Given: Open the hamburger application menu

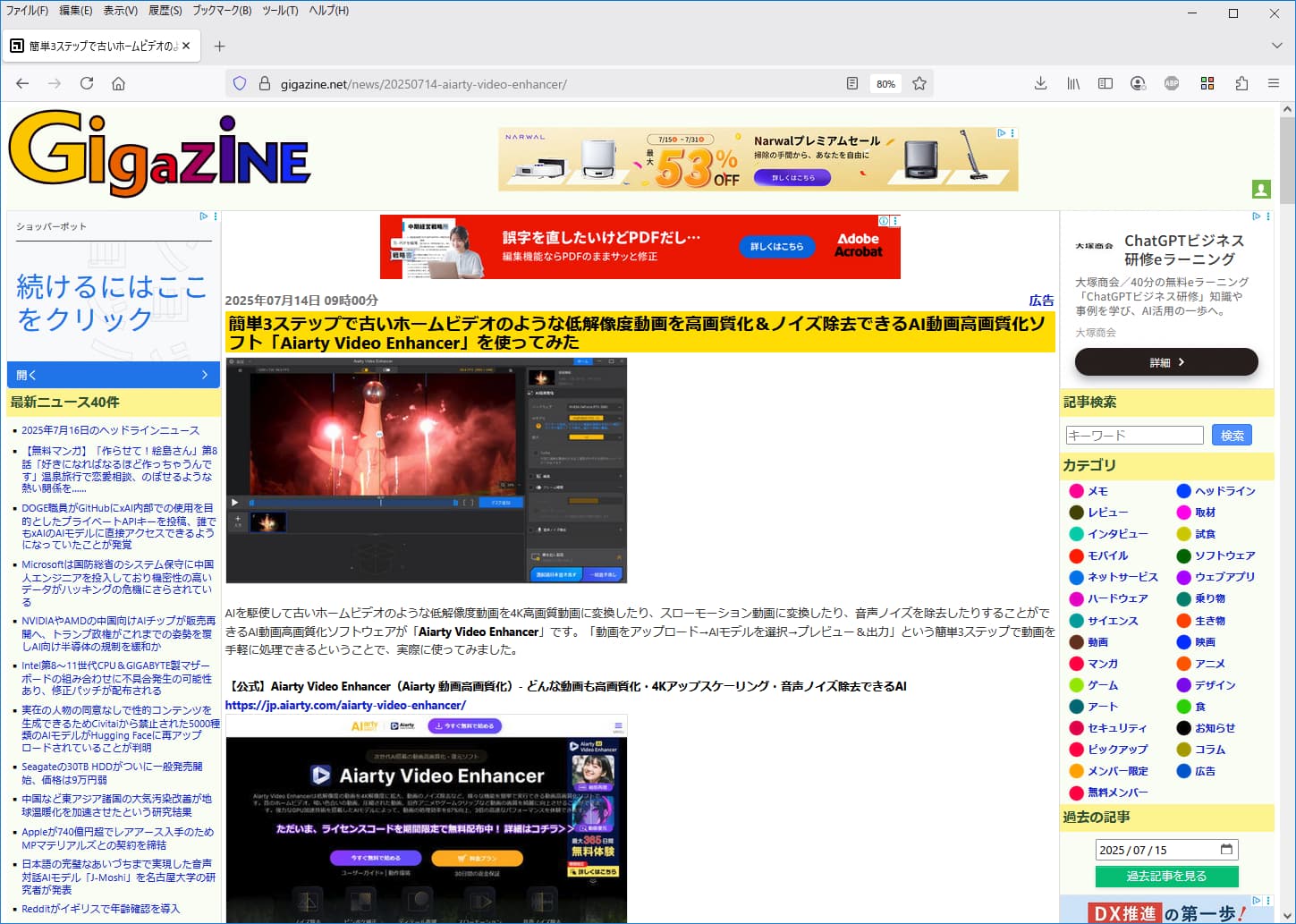Looking at the screenshot, I should (x=1274, y=83).
